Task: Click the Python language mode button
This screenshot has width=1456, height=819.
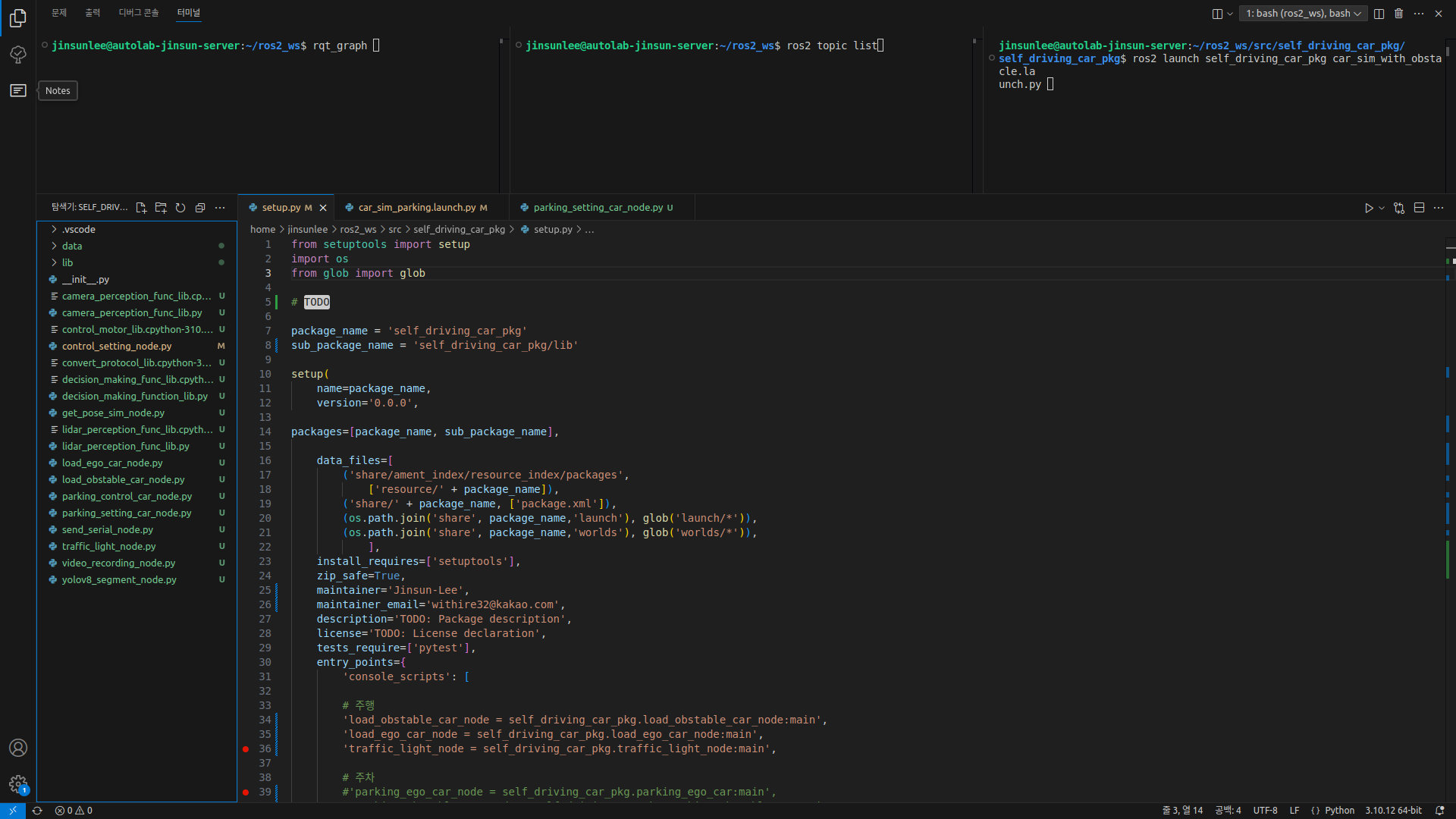Action: pyautogui.click(x=1339, y=811)
